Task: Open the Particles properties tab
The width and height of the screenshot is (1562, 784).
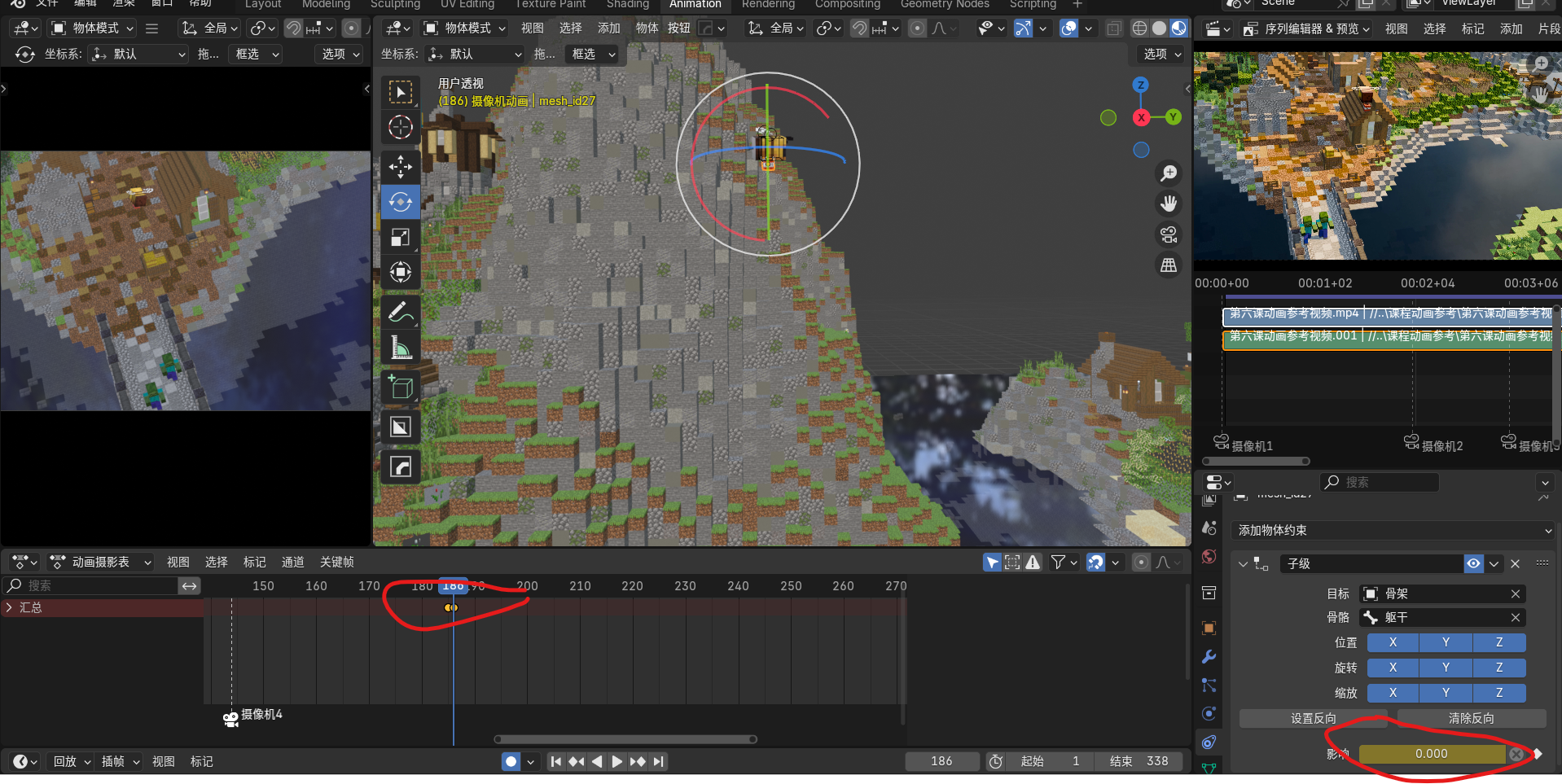Action: (x=1209, y=685)
